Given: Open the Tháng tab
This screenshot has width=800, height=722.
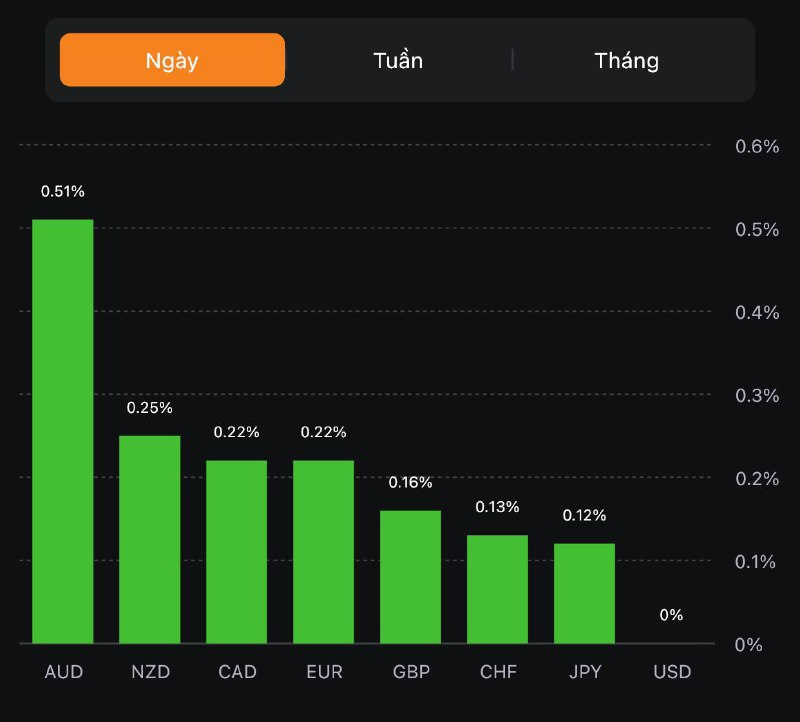Looking at the screenshot, I should click(x=627, y=60).
